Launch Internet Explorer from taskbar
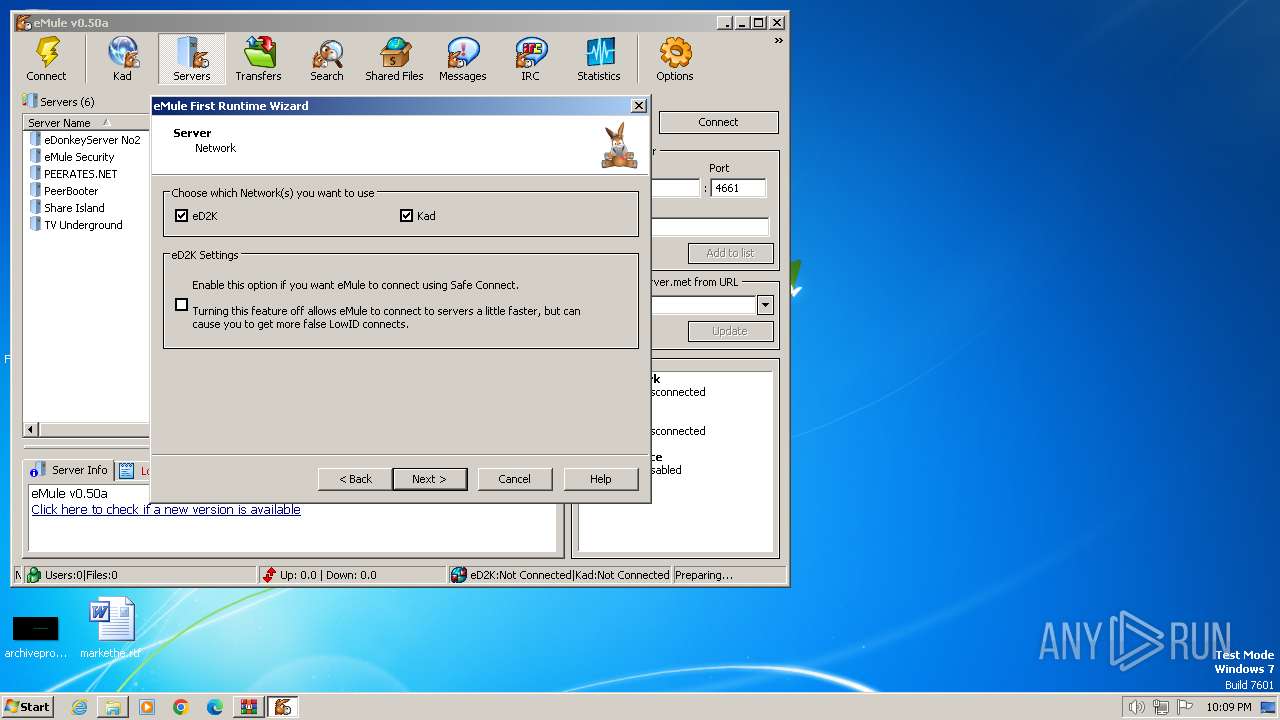Screen dimensions: 1280x720 coord(79,707)
